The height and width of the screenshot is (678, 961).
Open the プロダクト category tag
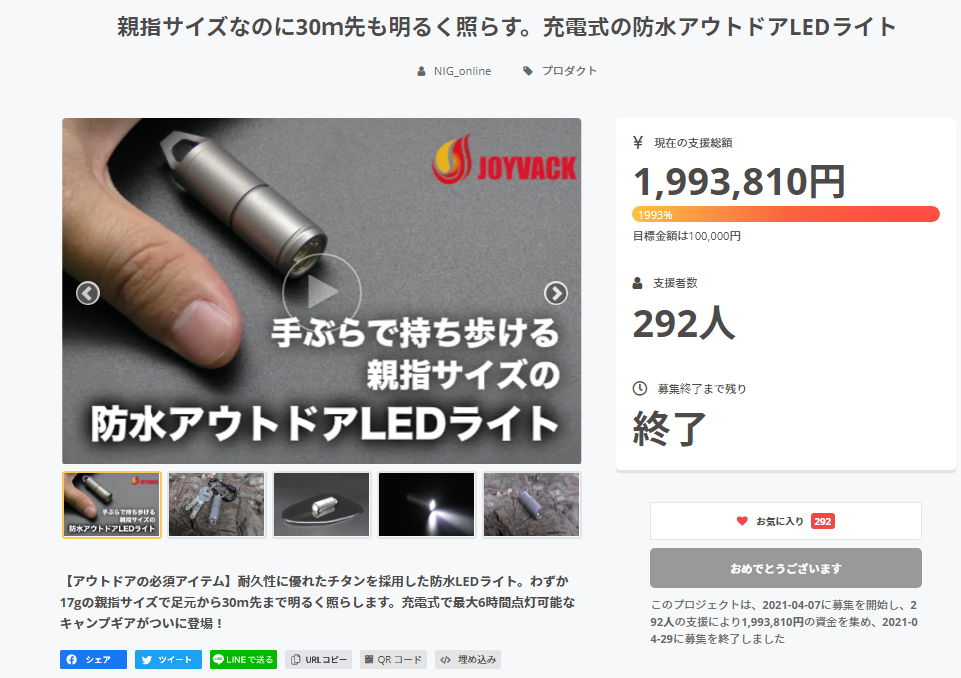(x=560, y=71)
